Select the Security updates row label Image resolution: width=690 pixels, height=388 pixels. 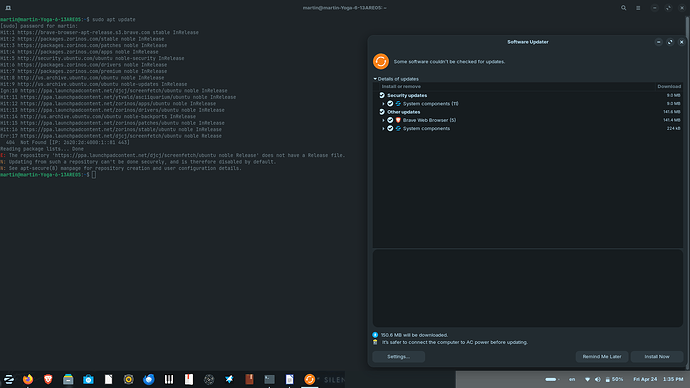coord(407,95)
